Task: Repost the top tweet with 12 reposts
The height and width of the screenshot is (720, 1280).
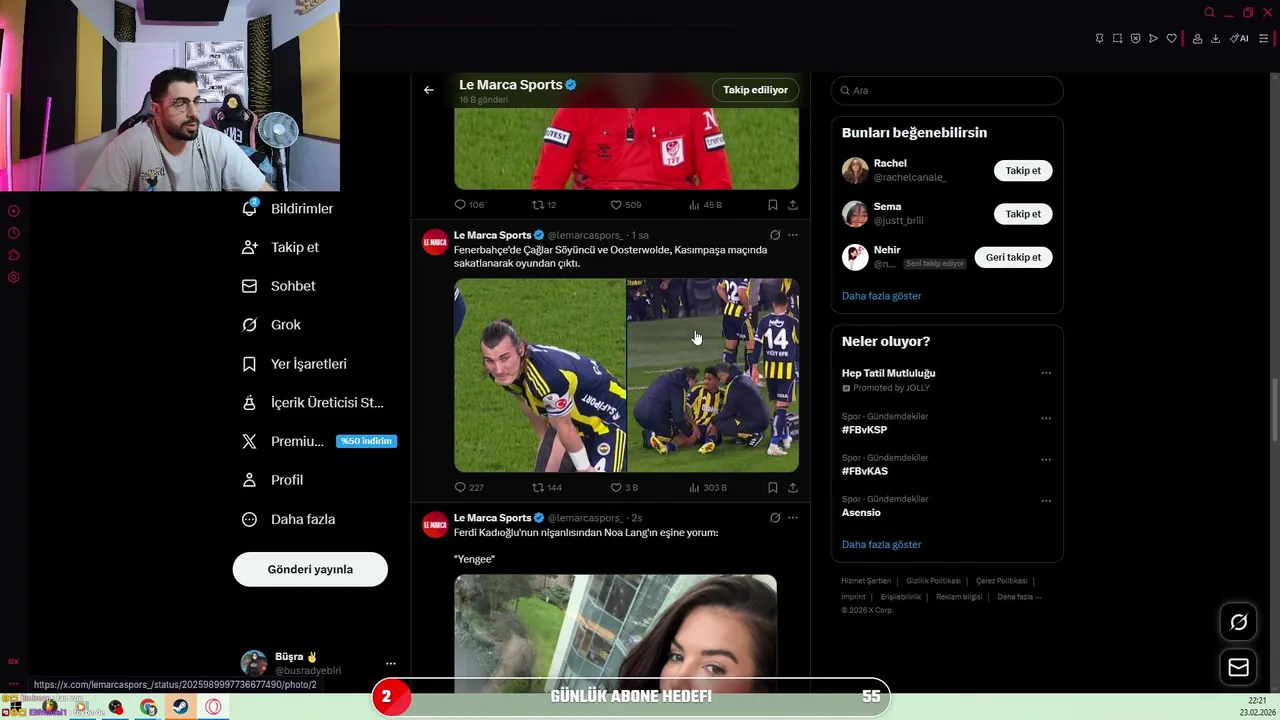Action: click(x=544, y=205)
